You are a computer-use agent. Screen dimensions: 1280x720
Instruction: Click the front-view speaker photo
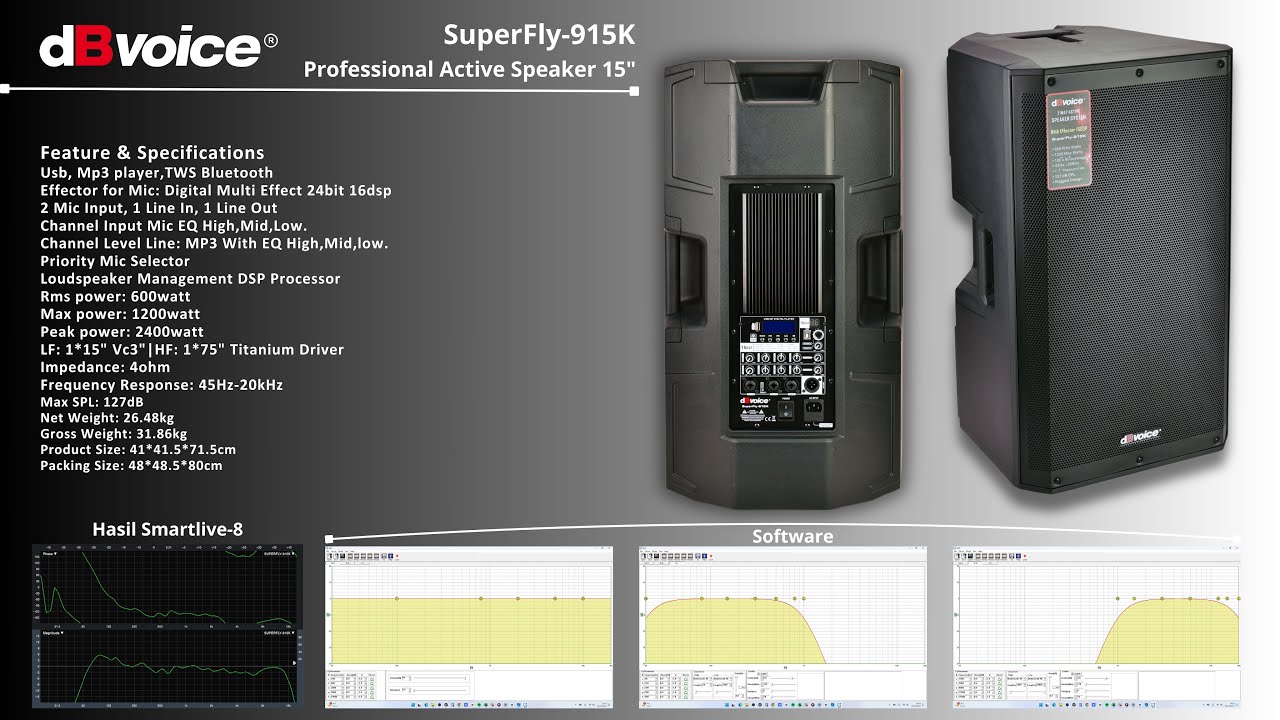click(1090, 260)
